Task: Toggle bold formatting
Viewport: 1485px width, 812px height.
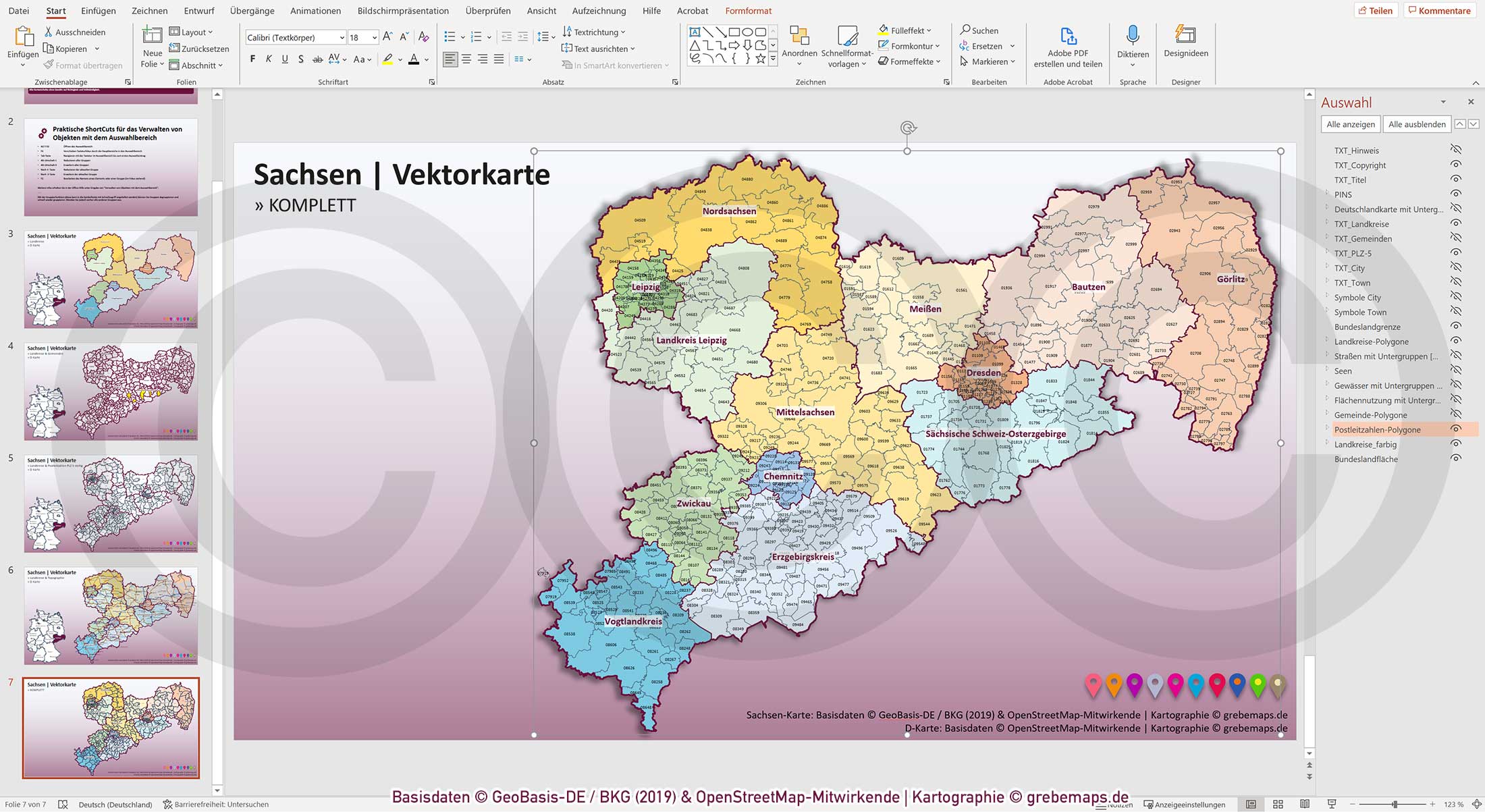Action: tap(252, 59)
